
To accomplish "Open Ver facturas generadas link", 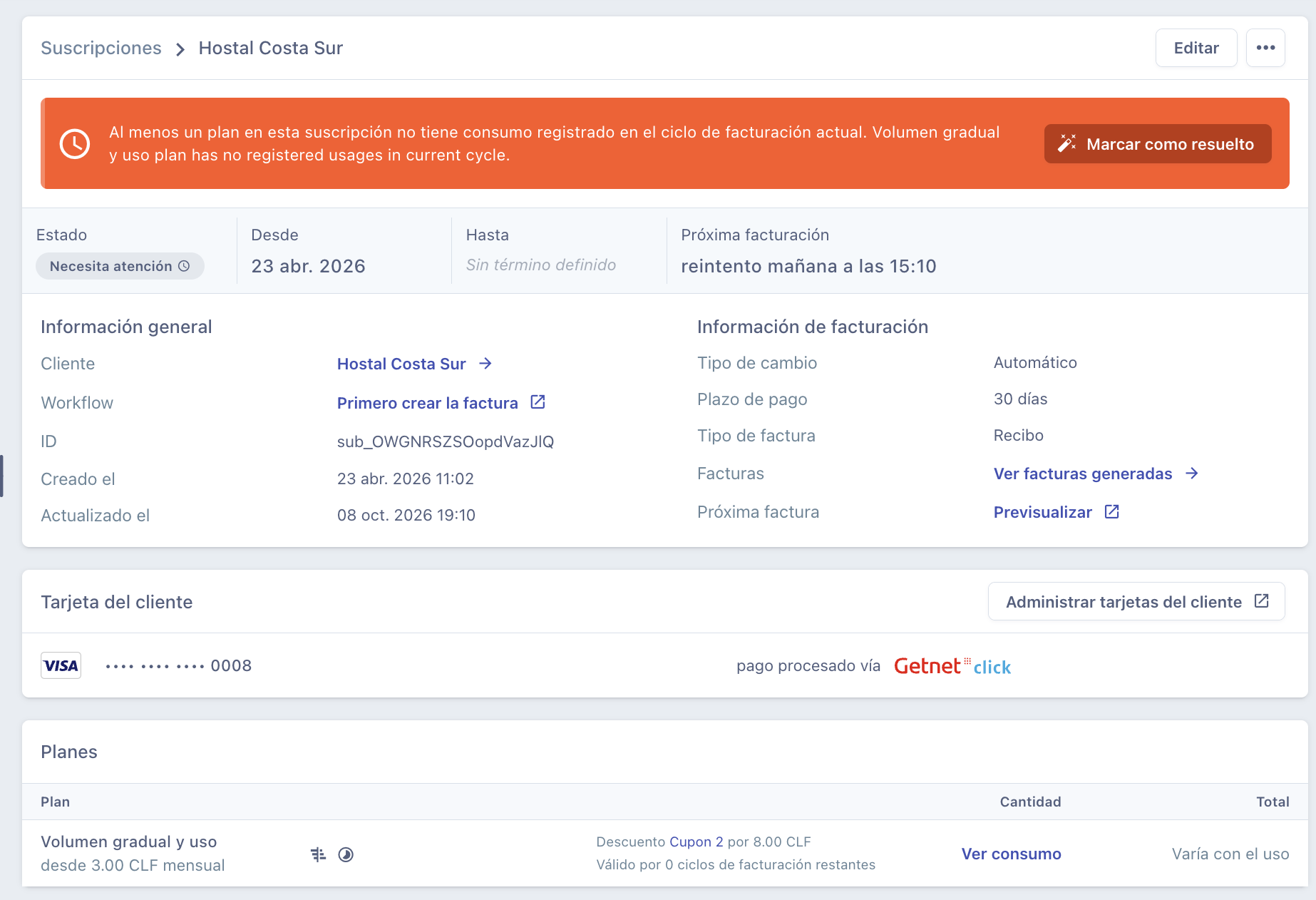I will 1083,474.
